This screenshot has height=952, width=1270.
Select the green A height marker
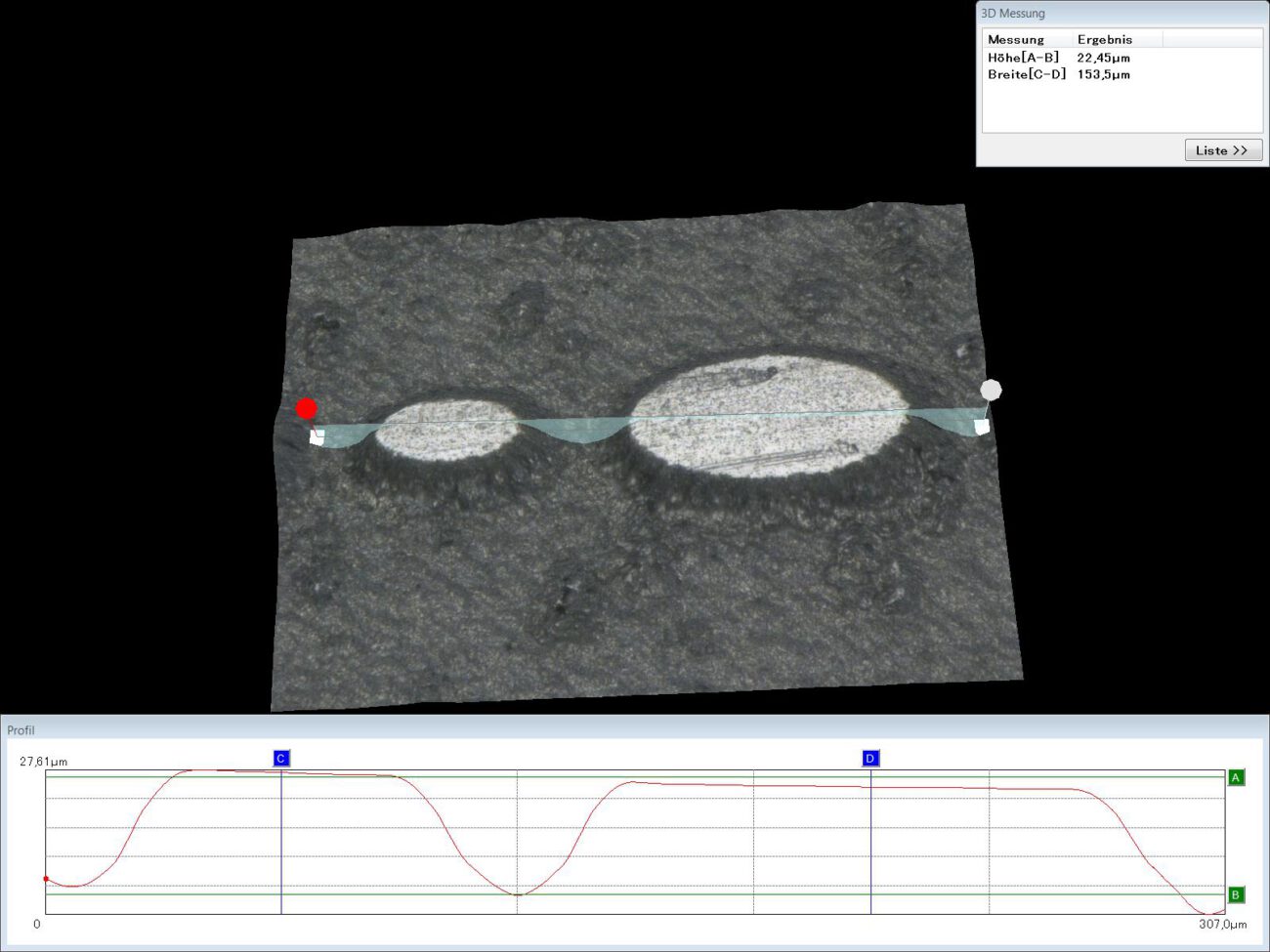[1236, 778]
